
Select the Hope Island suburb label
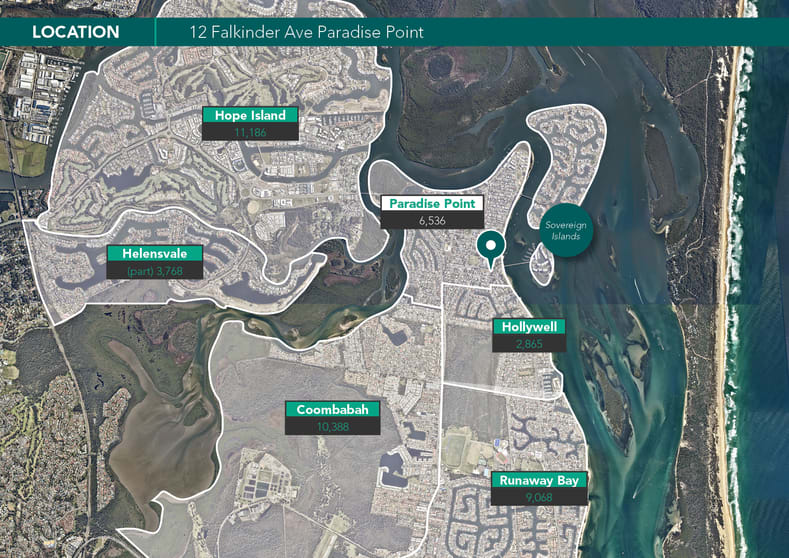[250, 115]
